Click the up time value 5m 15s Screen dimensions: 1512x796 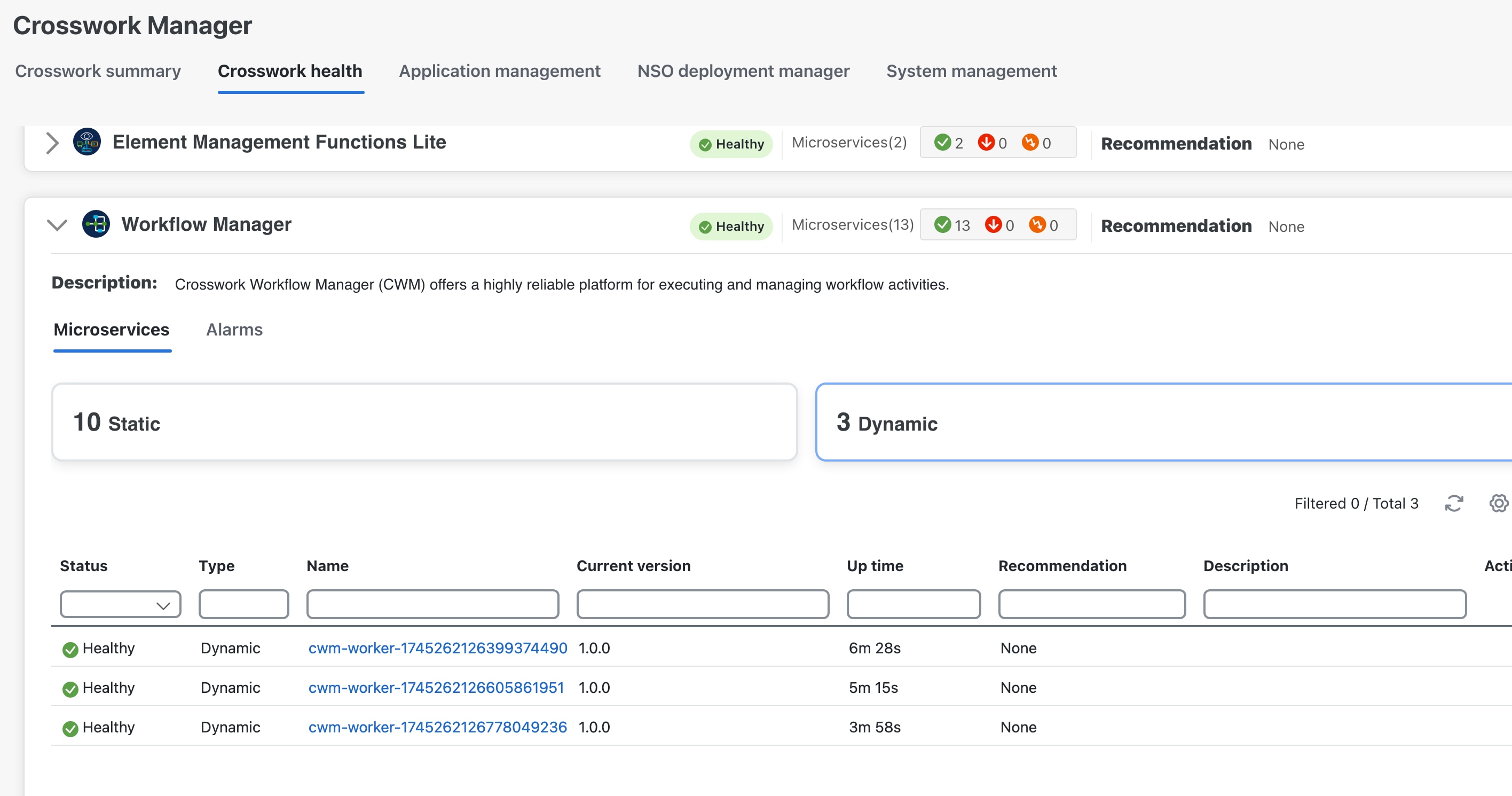coord(873,688)
